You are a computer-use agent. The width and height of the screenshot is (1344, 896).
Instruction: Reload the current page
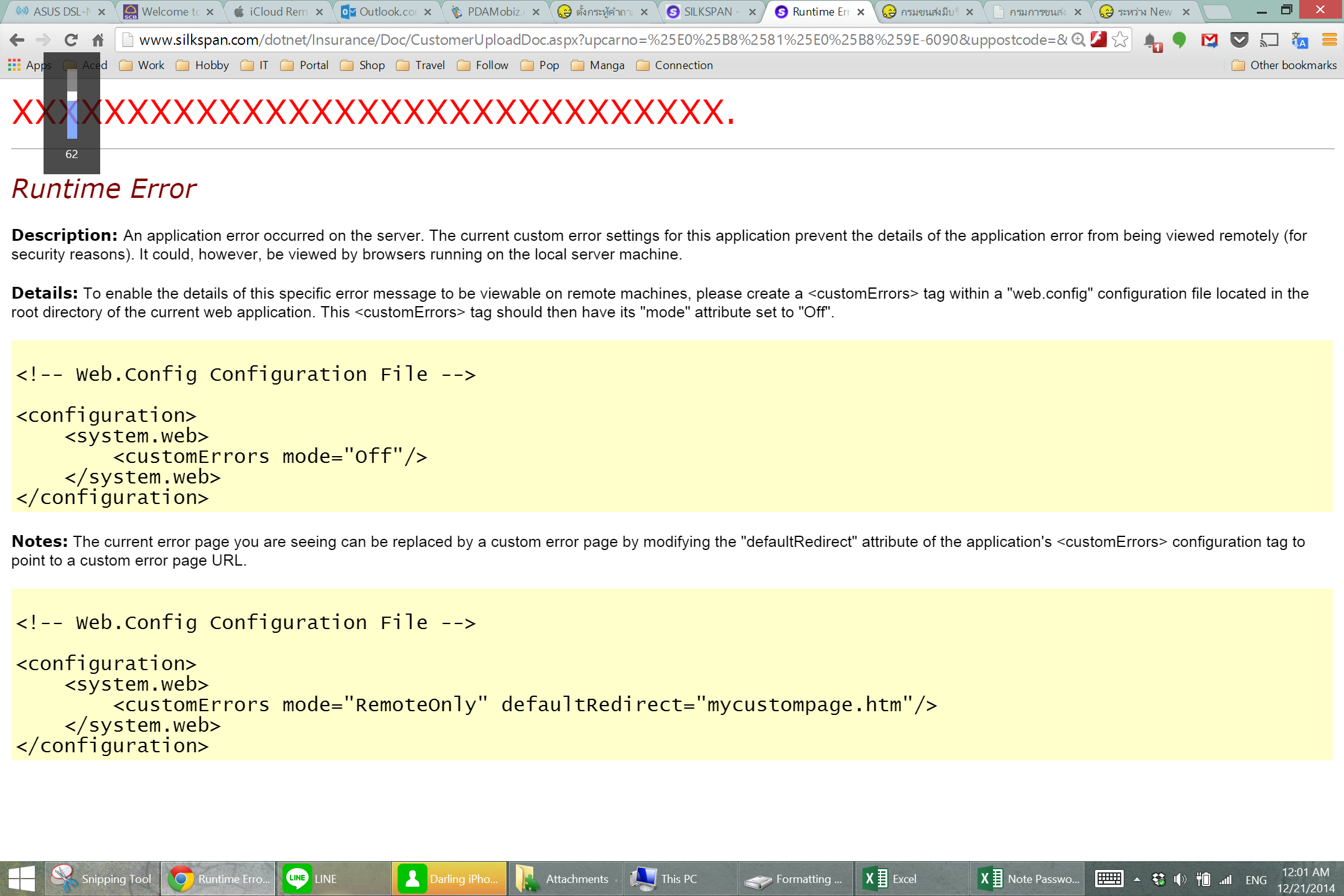(x=71, y=40)
